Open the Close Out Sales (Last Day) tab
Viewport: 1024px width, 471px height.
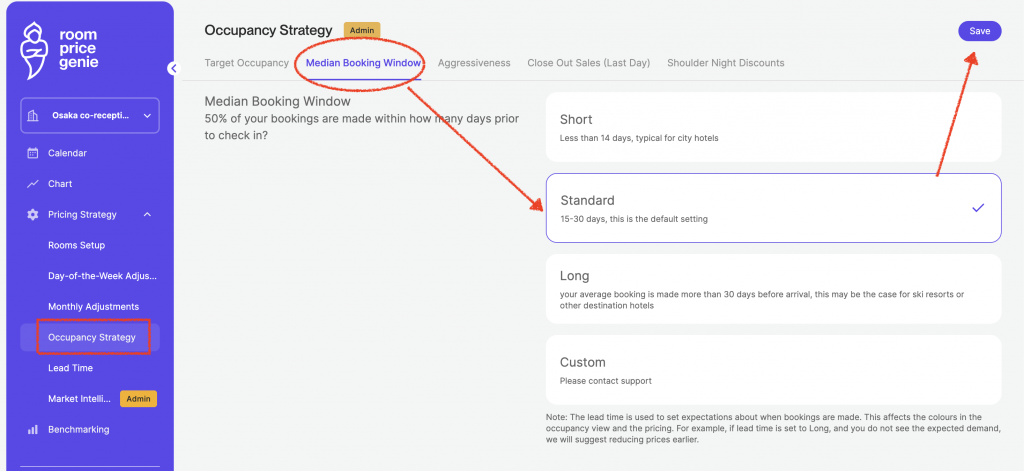coord(588,63)
